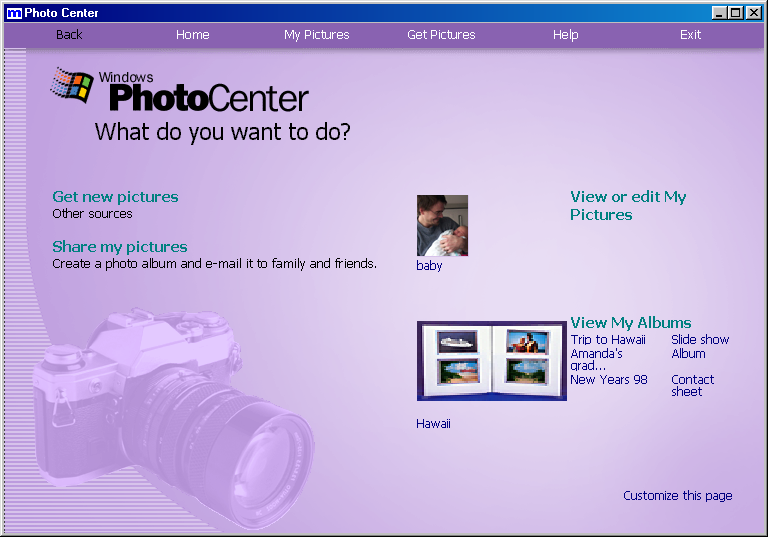Select the Trip to Hawaii album

[608, 340]
